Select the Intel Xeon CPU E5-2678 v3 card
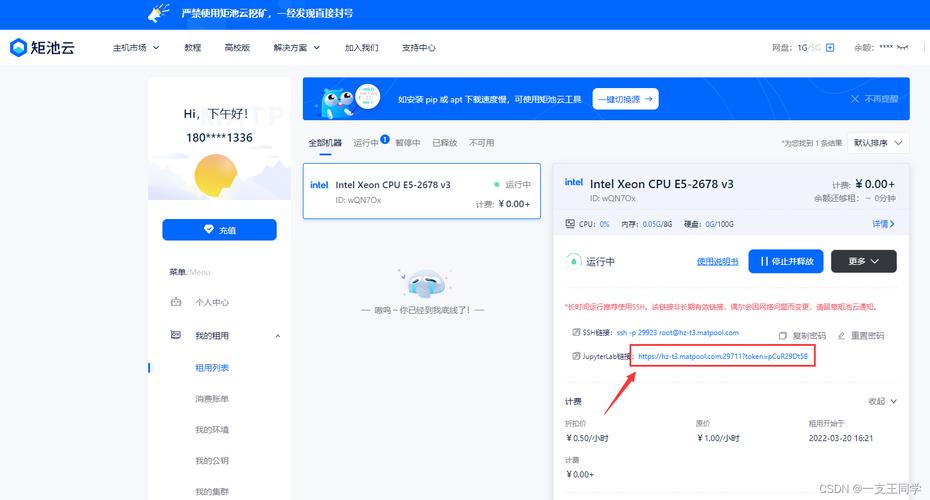The width and height of the screenshot is (930, 500). click(x=422, y=191)
